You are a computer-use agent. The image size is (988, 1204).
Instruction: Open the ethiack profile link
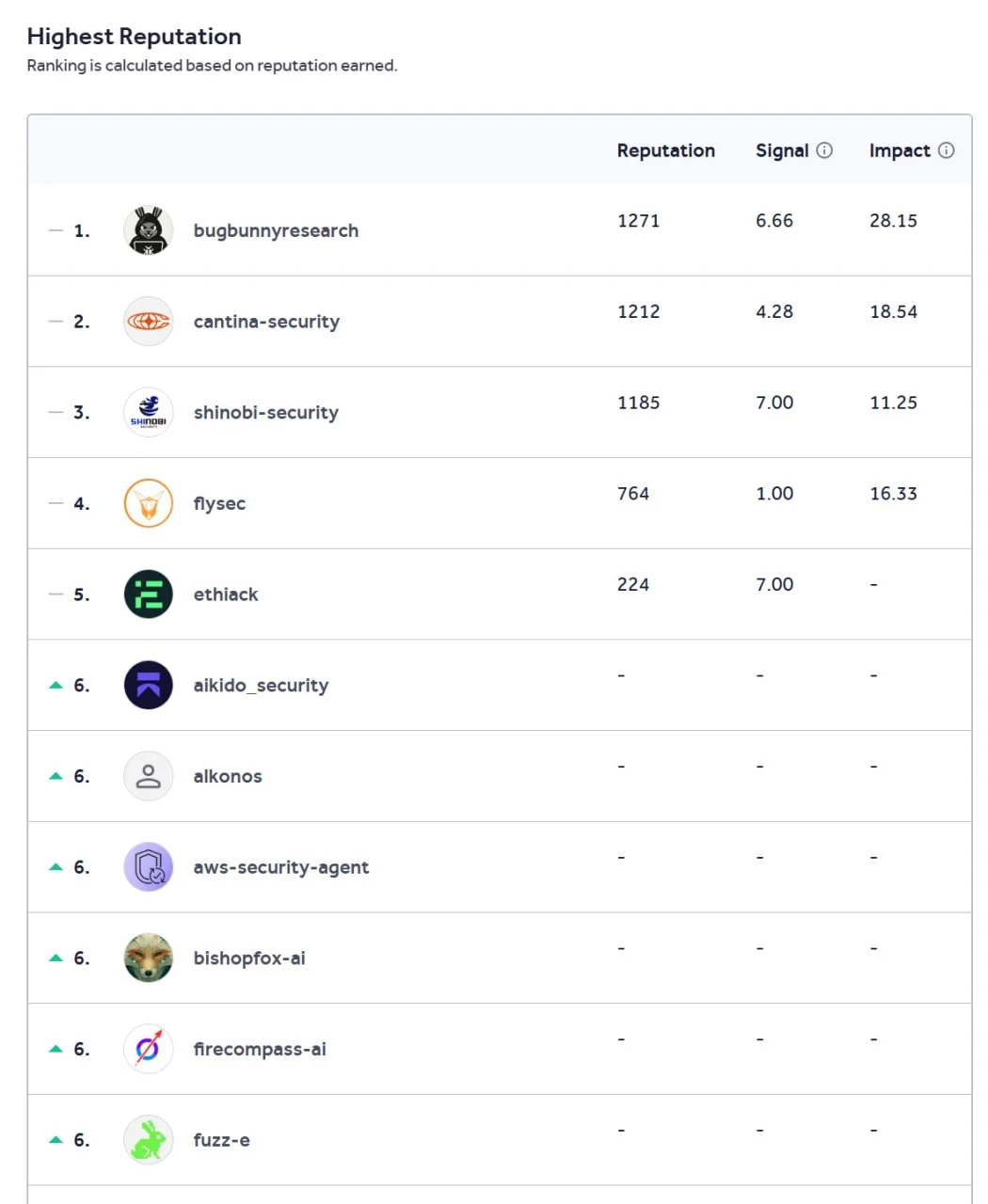pos(226,594)
